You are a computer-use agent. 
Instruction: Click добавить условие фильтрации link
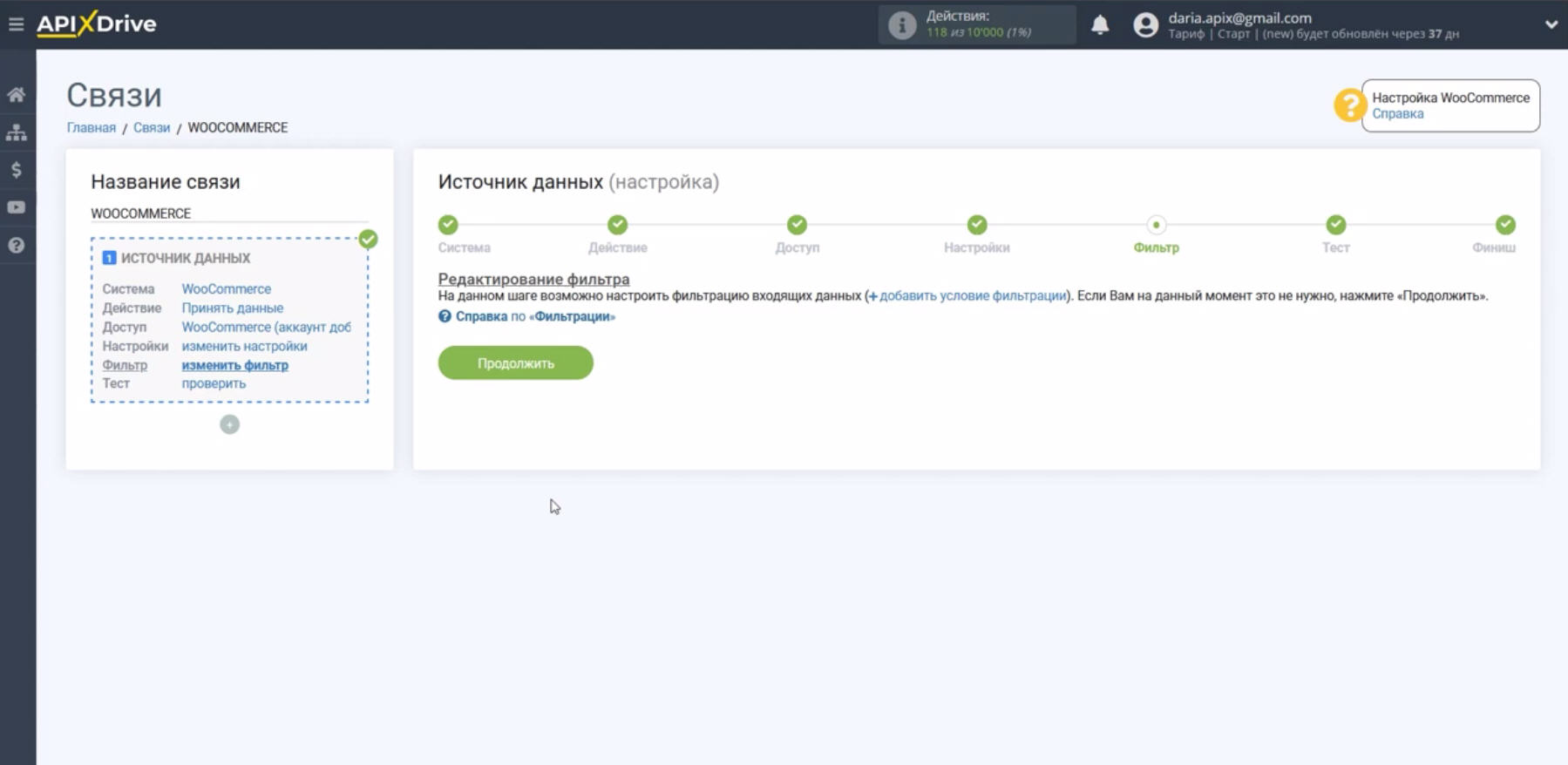pyautogui.click(x=972, y=295)
